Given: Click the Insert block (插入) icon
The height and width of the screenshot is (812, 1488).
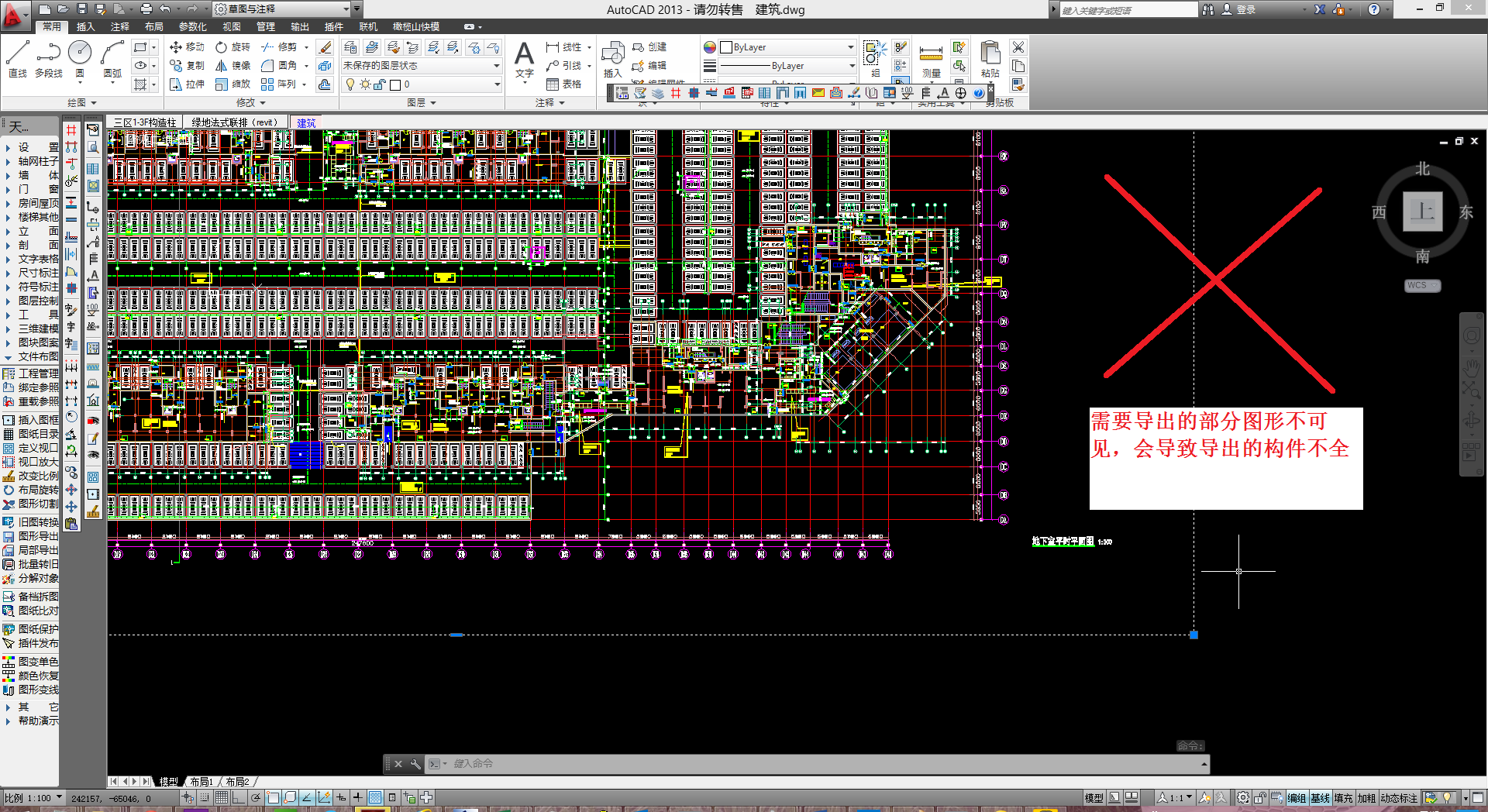Looking at the screenshot, I should (x=613, y=59).
